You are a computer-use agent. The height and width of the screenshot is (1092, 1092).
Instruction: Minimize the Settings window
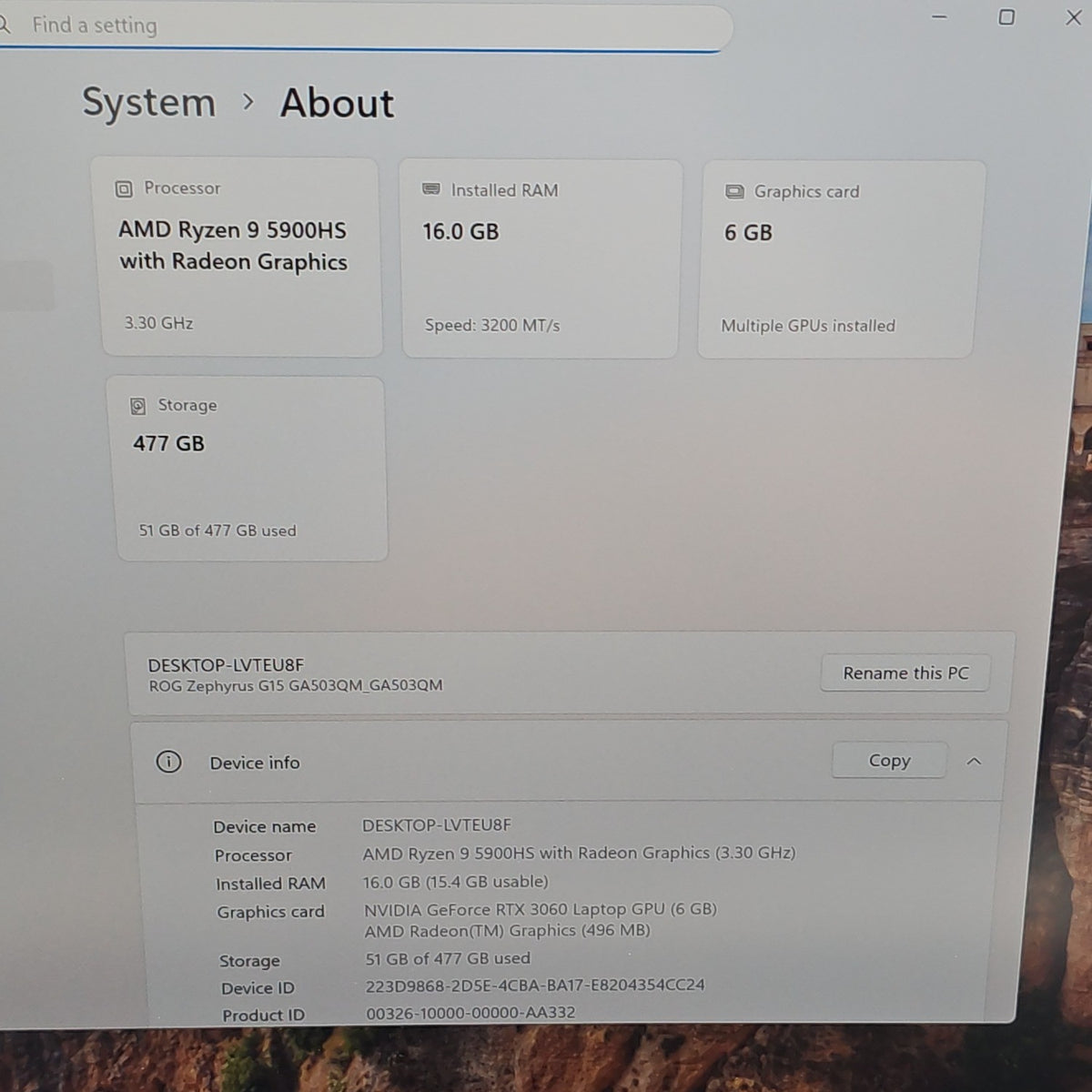pyautogui.click(x=940, y=17)
